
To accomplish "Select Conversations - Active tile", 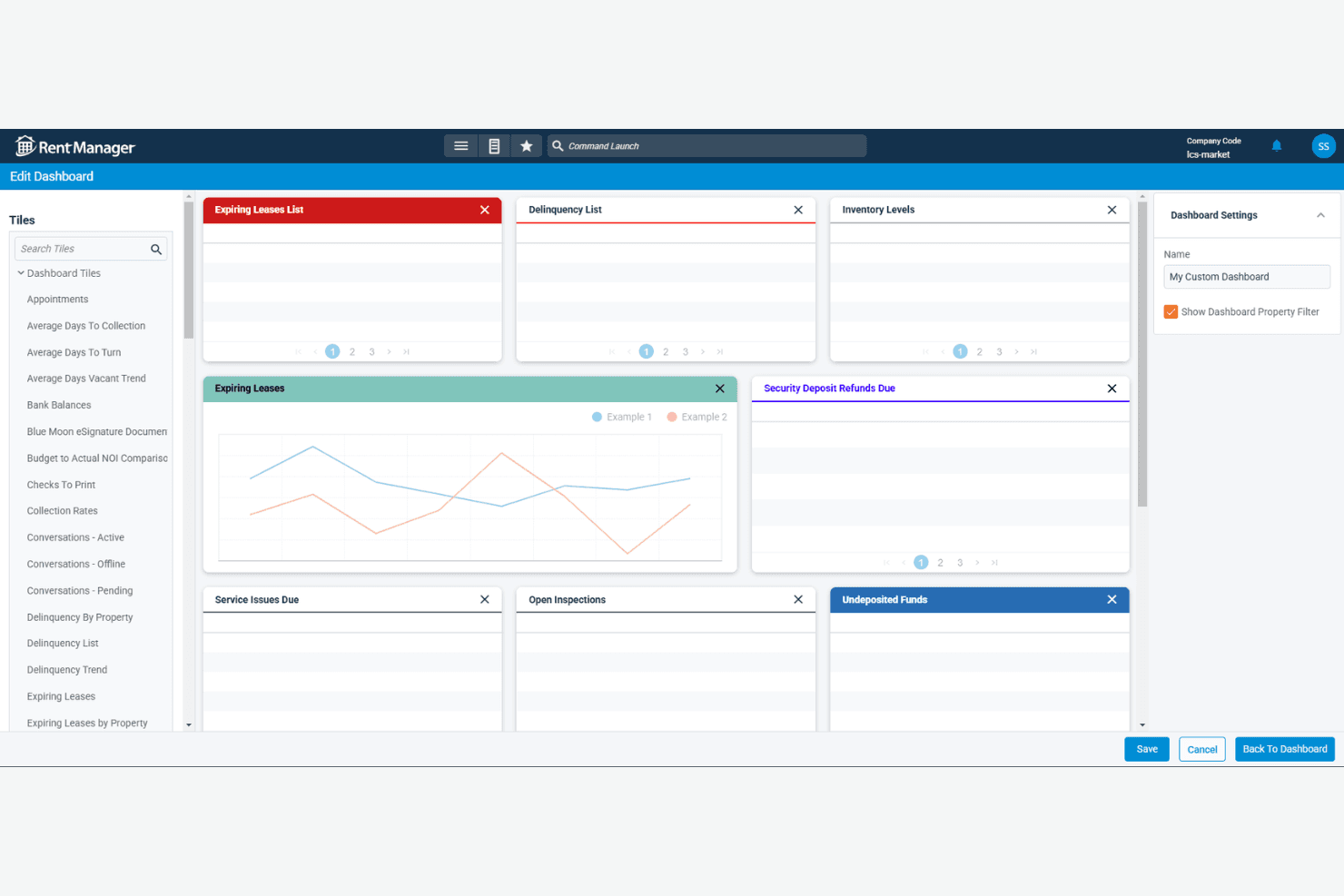I will click(75, 538).
